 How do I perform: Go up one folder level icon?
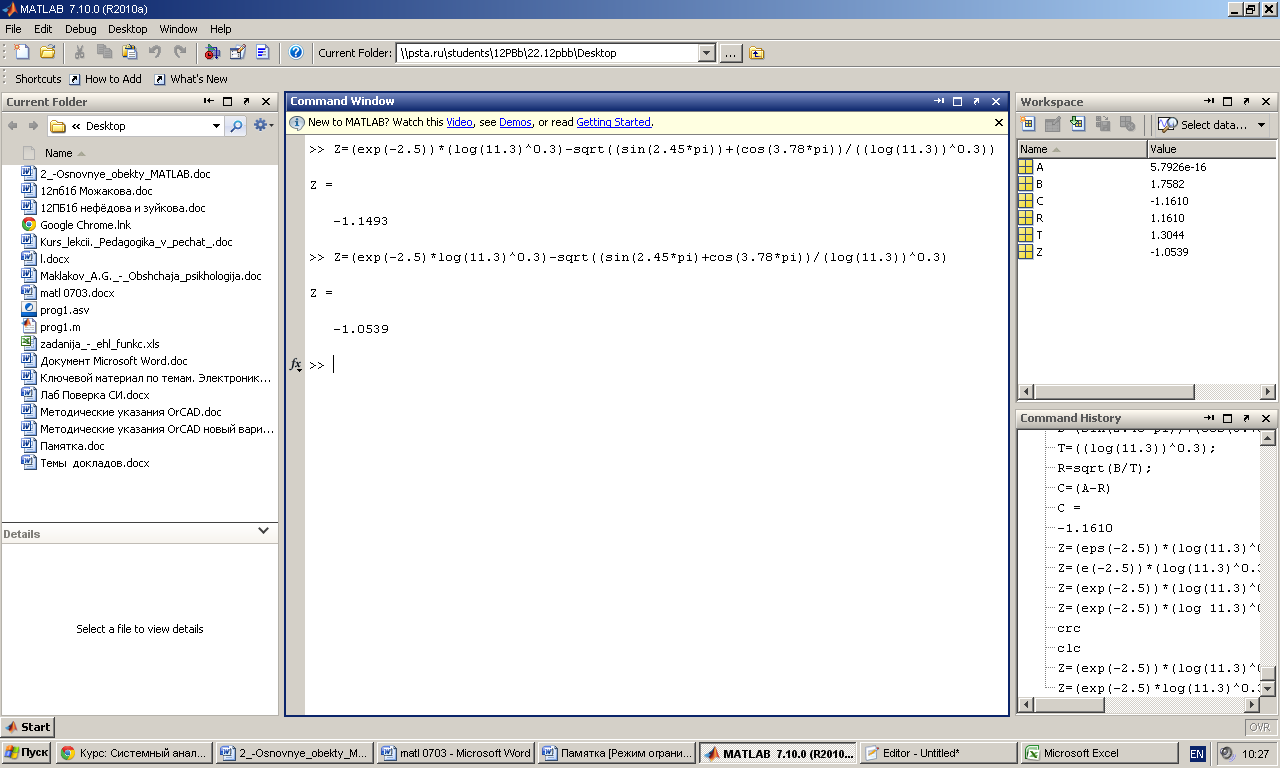pos(757,53)
